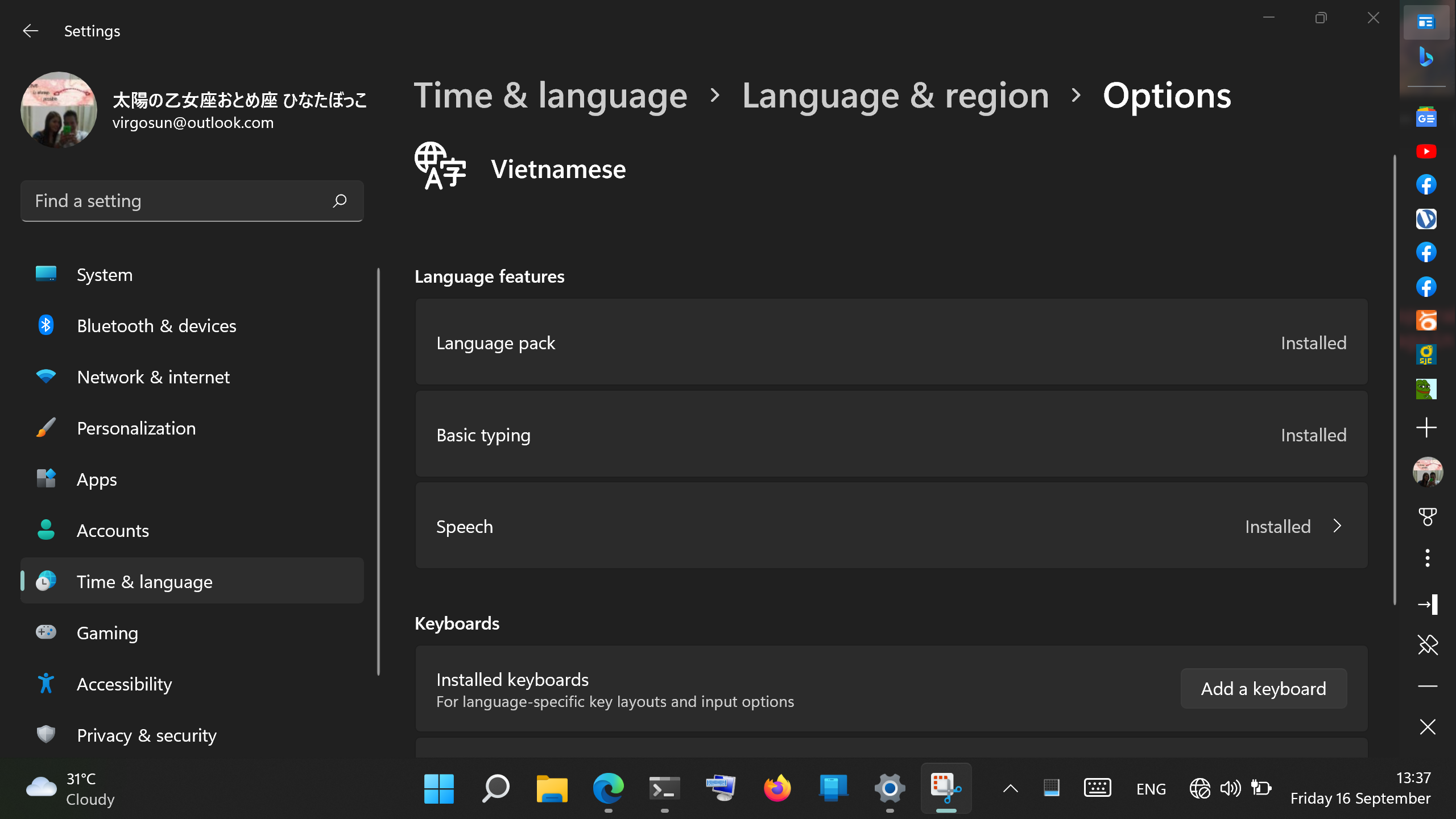
Task: Show hidden icons in the system tray
Action: (x=1010, y=788)
